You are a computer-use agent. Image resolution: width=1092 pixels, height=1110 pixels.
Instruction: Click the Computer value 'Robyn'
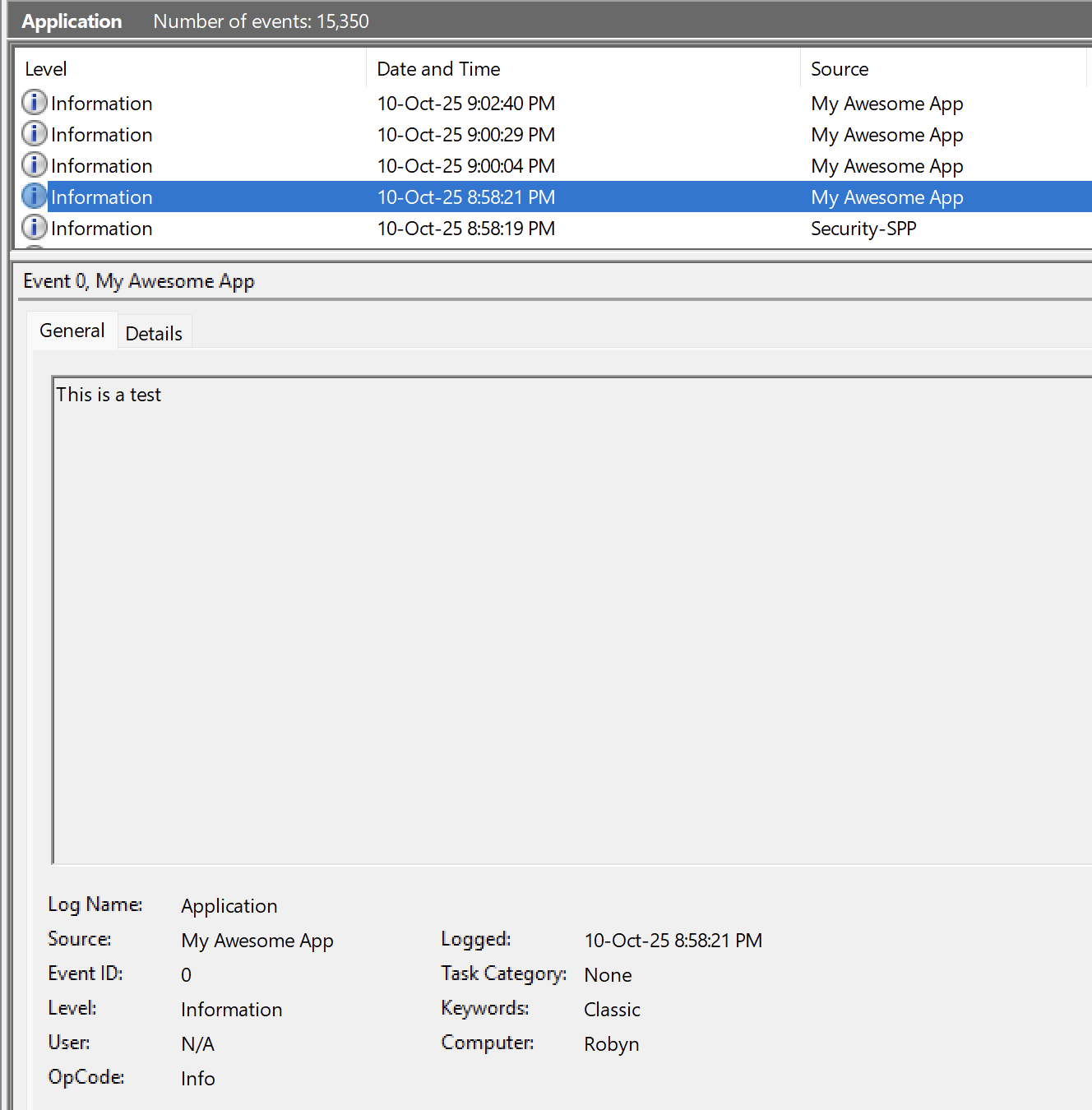click(x=612, y=1044)
